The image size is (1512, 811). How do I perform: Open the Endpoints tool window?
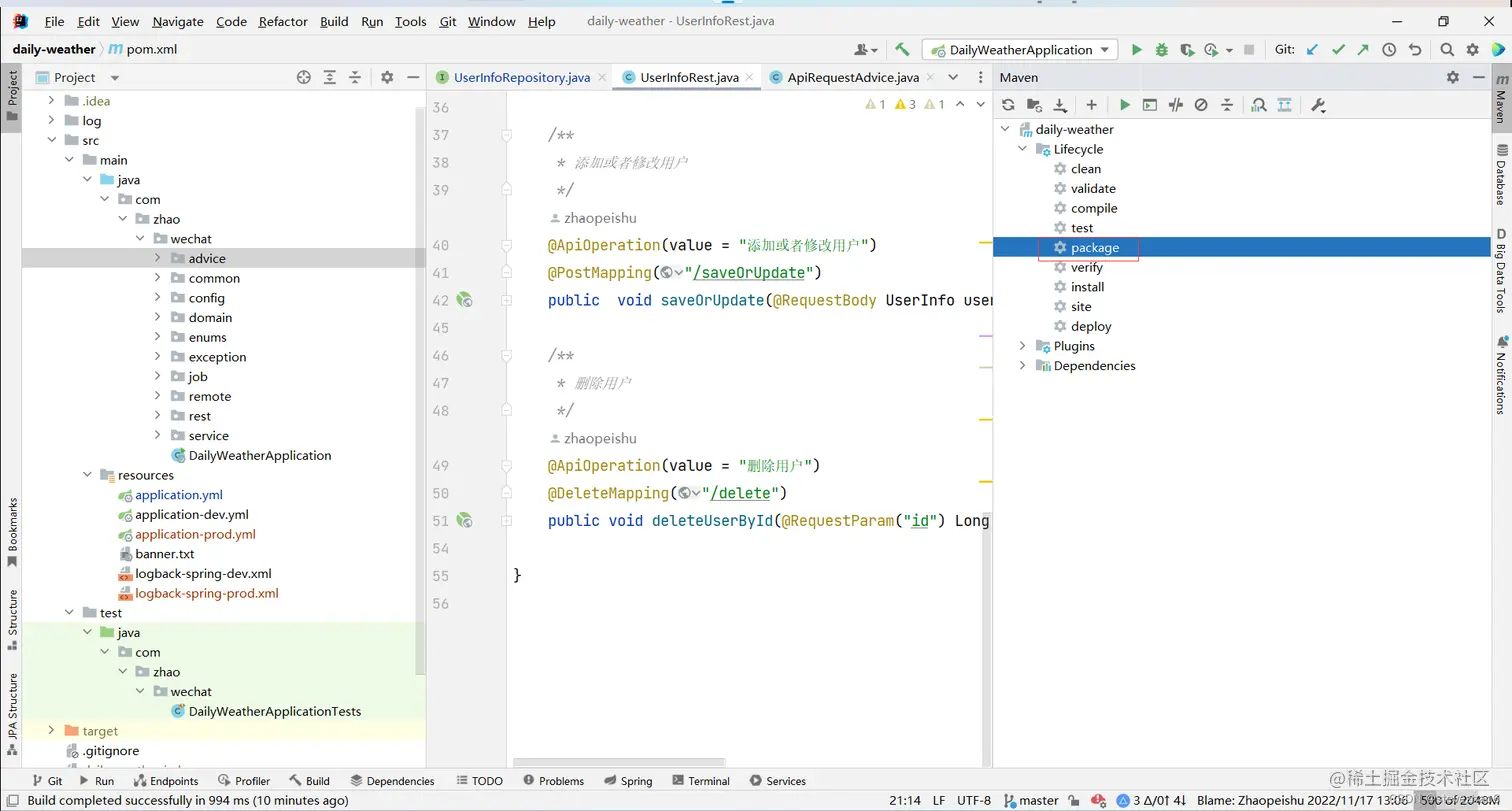pos(164,781)
